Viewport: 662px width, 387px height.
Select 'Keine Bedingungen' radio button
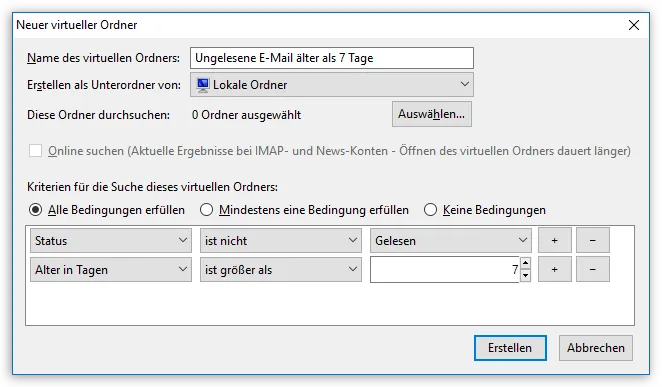click(430, 210)
